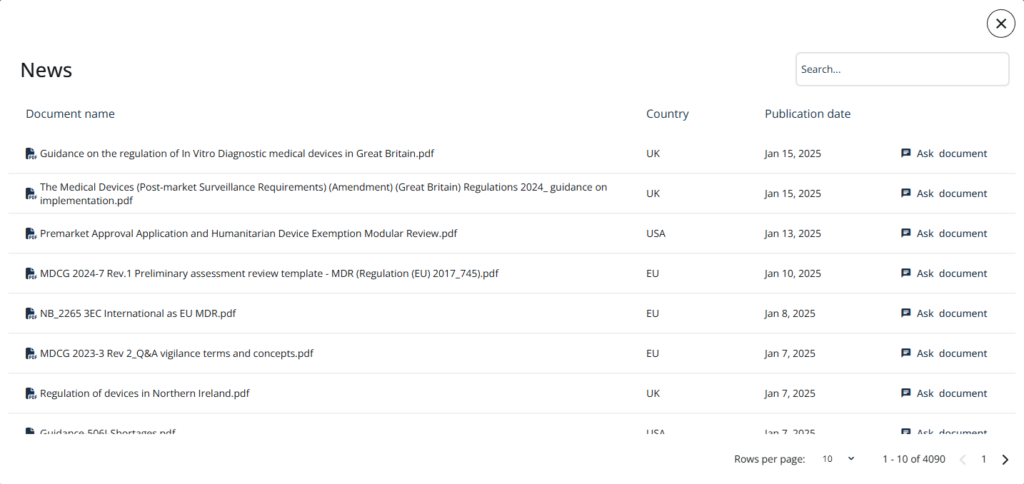Click PDF icon for NB_2265 3EC International
This screenshot has width=1024, height=484.
(31, 314)
